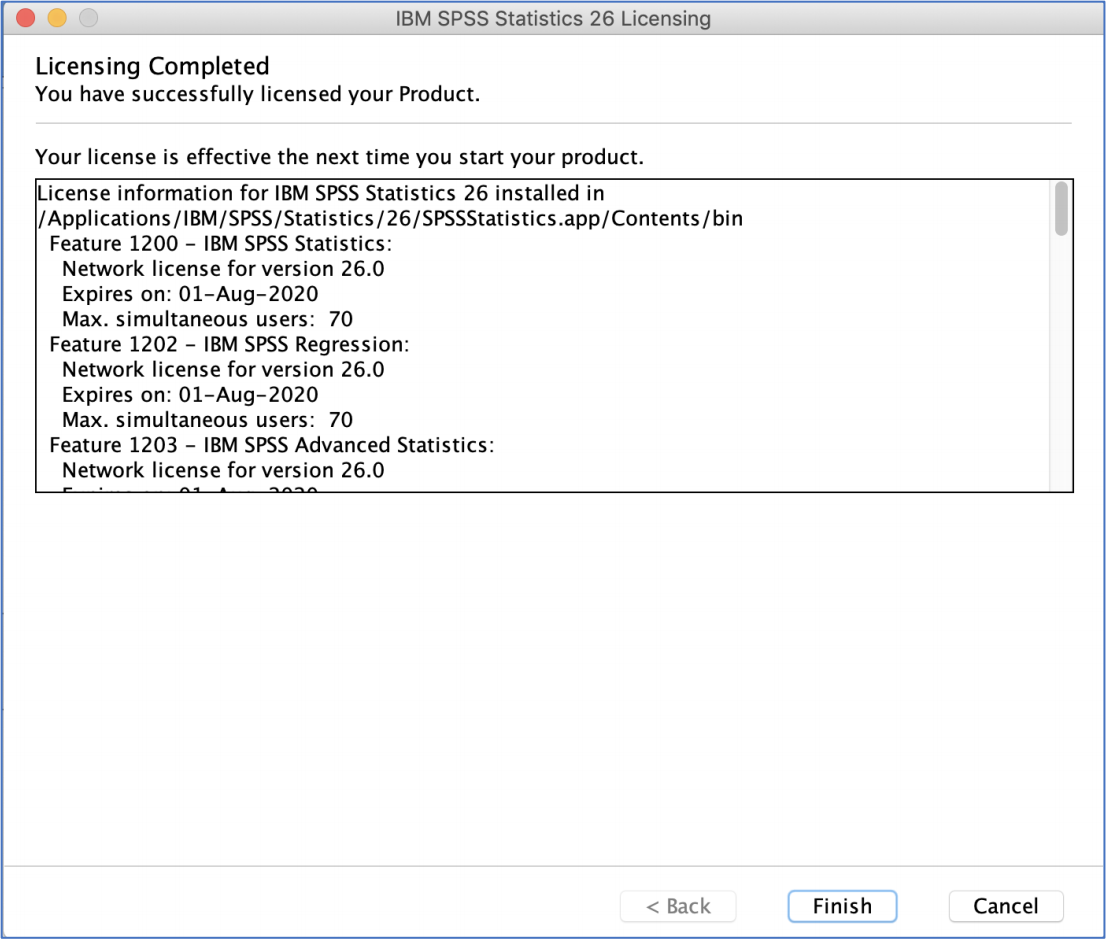Click the license info scrollbar thumb
The height and width of the screenshot is (942, 1110).
[1063, 209]
